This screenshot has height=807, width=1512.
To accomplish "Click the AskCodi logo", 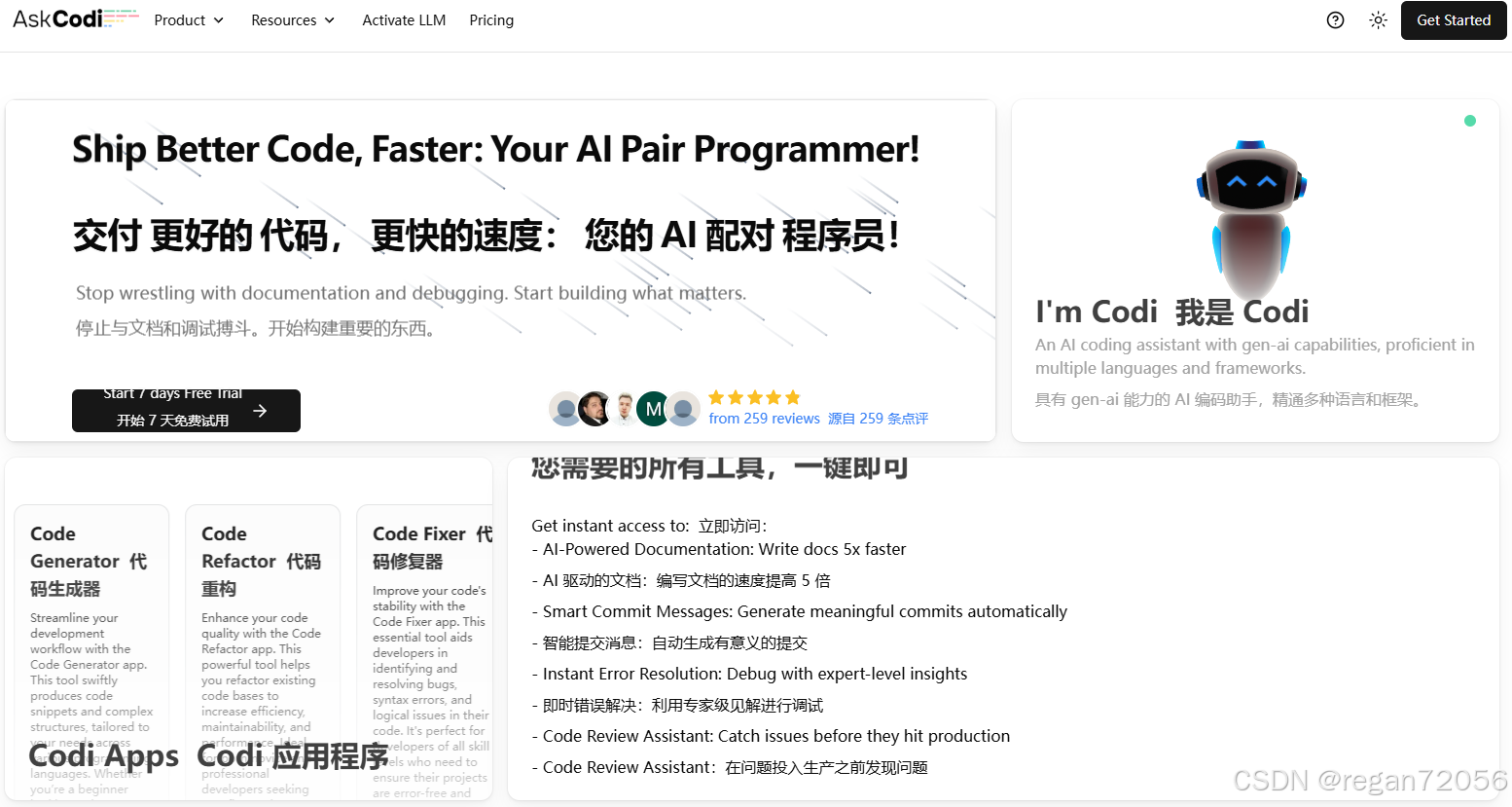I will tap(76, 18).
